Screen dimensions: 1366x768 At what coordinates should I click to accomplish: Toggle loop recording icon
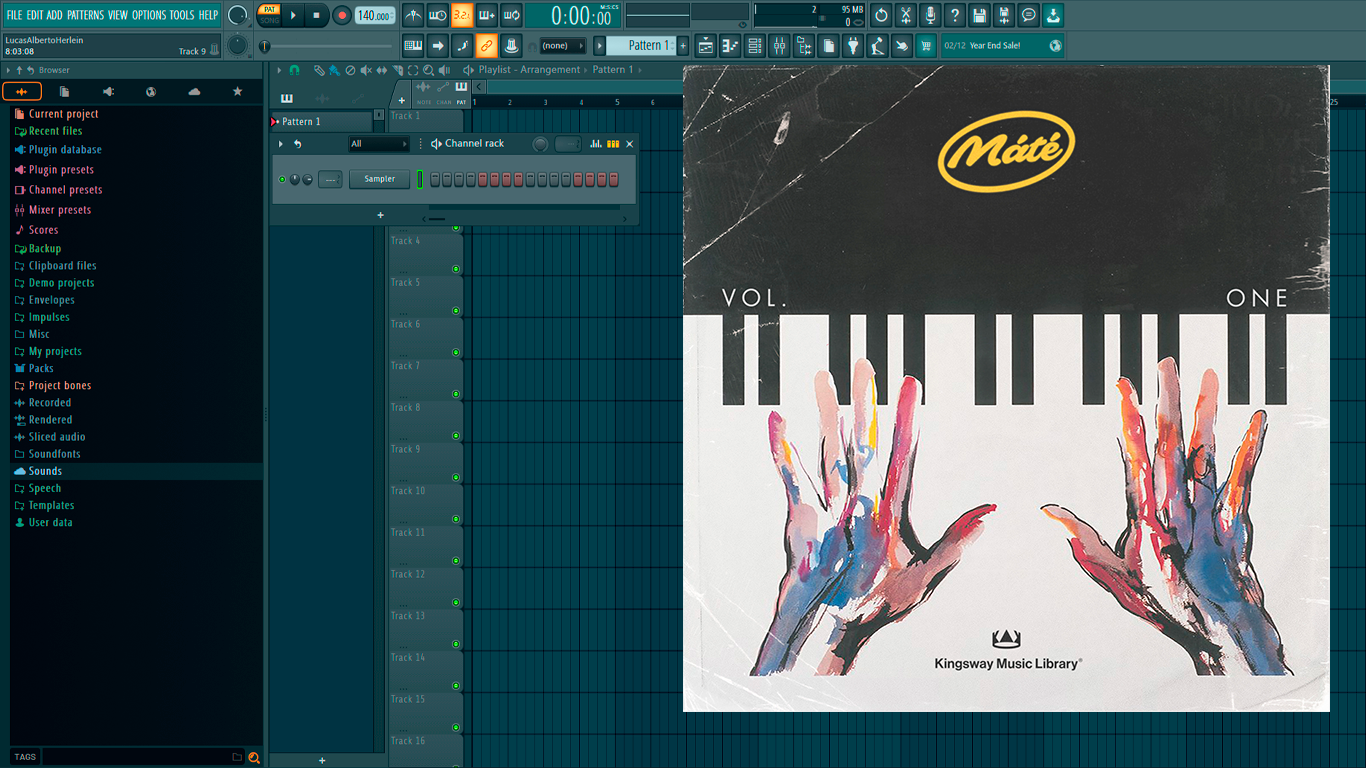pyautogui.click(x=512, y=15)
